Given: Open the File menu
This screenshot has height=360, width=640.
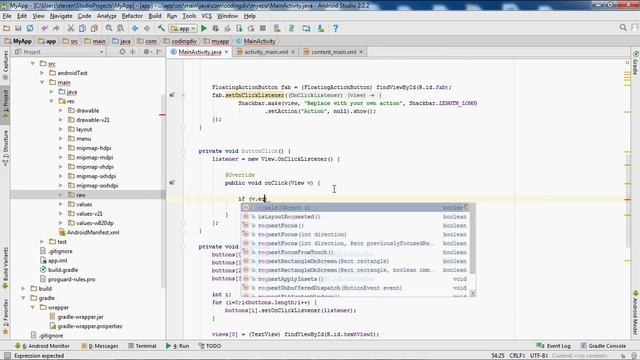Looking at the screenshot, I should pyautogui.click(x=7, y=16).
